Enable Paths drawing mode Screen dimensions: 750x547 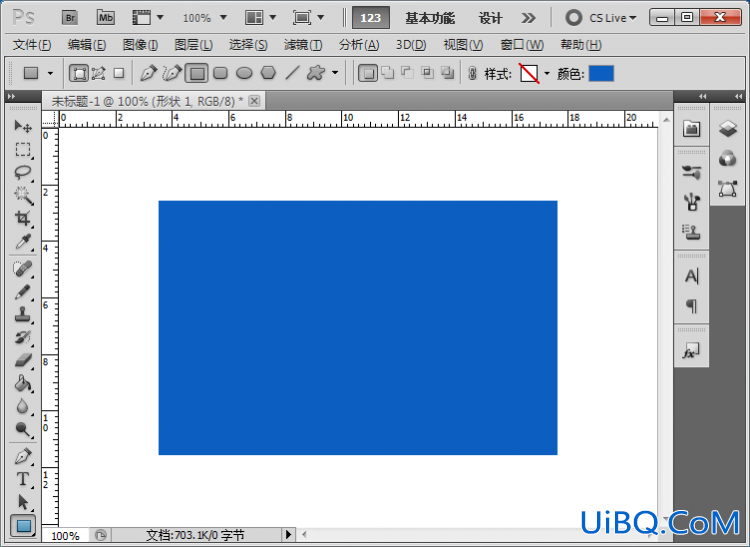[99, 73]
